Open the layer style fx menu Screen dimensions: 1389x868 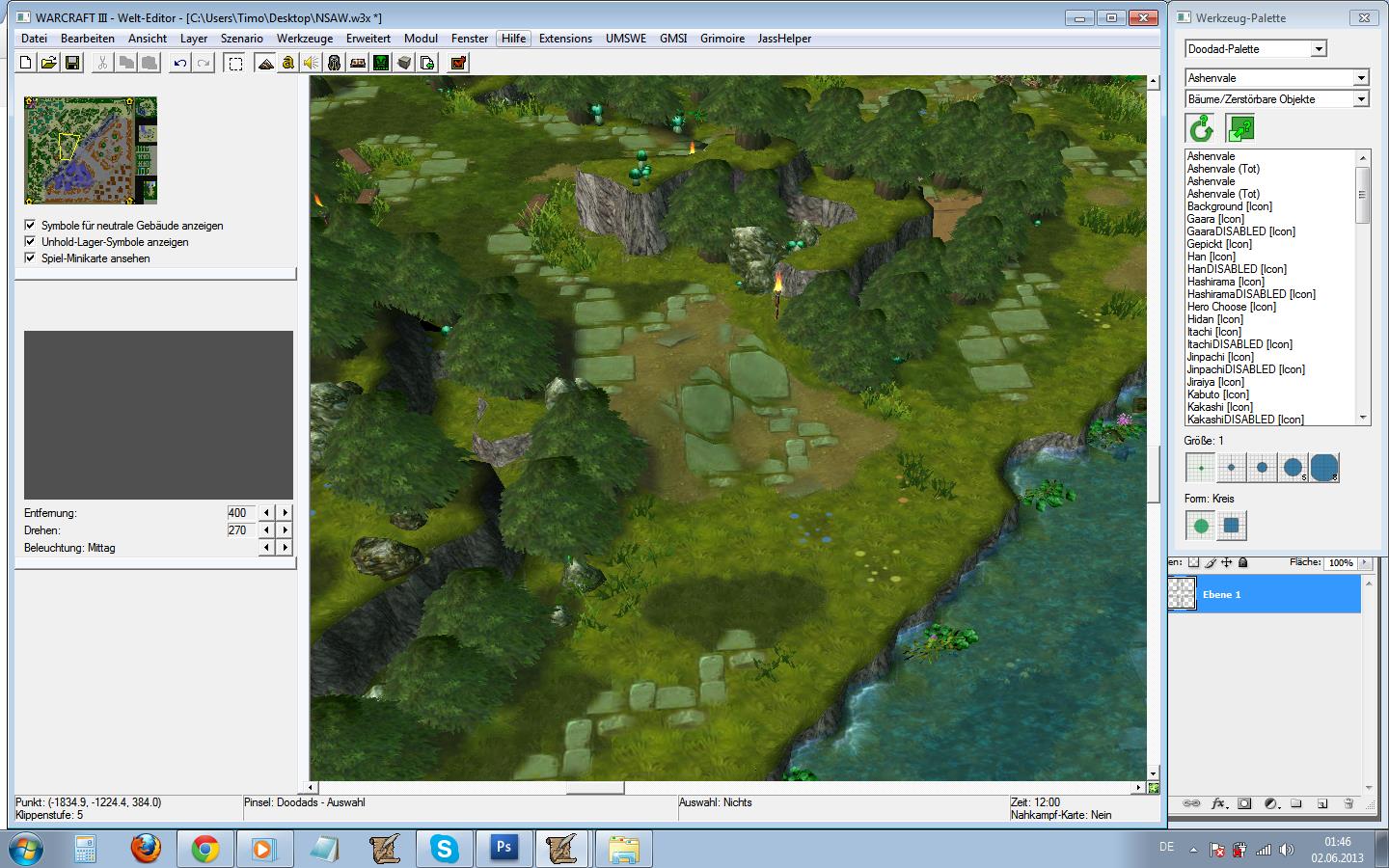point(1218,803)
